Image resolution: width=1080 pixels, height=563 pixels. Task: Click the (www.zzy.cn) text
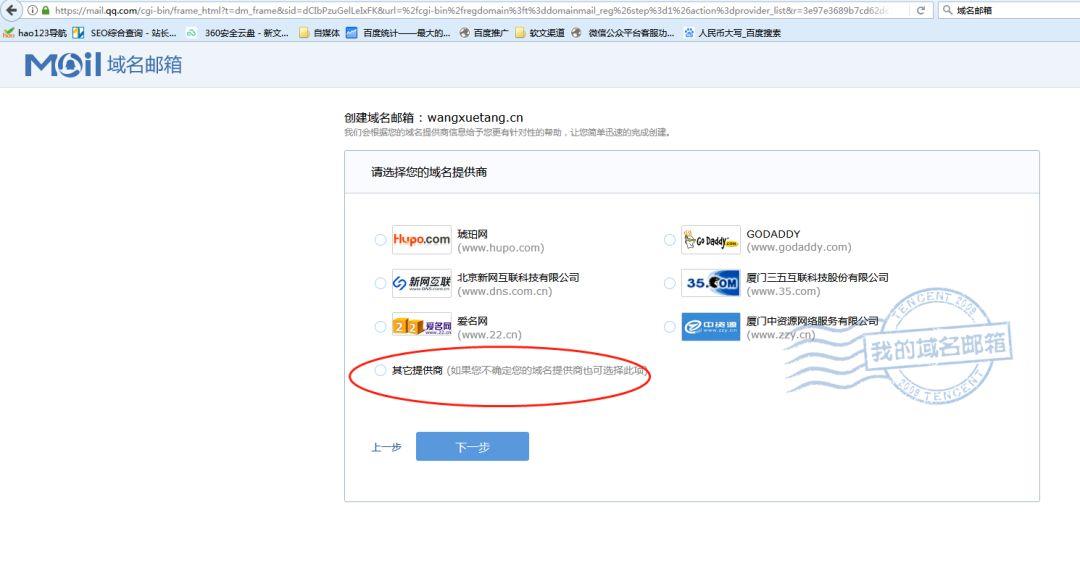[x=781, y=335]
